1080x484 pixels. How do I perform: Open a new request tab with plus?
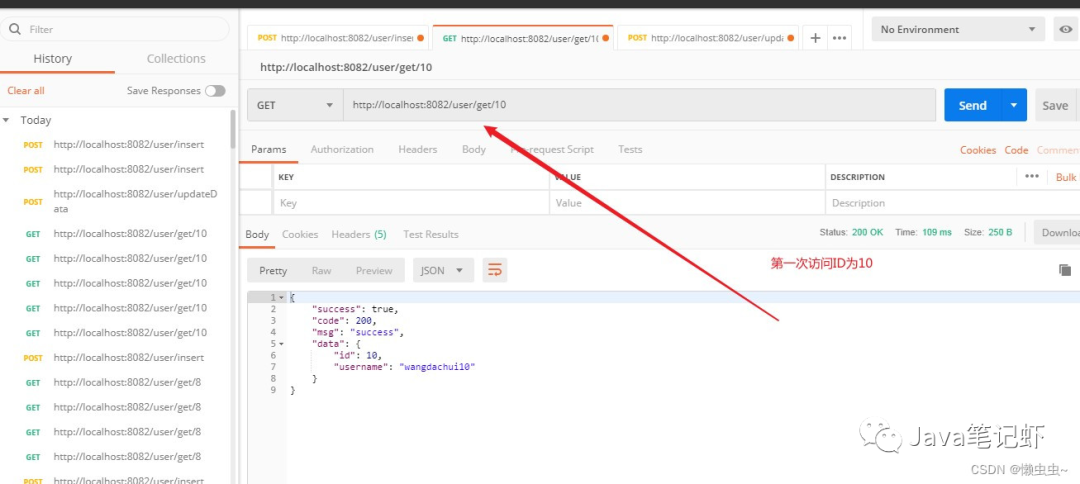[815, 38]
